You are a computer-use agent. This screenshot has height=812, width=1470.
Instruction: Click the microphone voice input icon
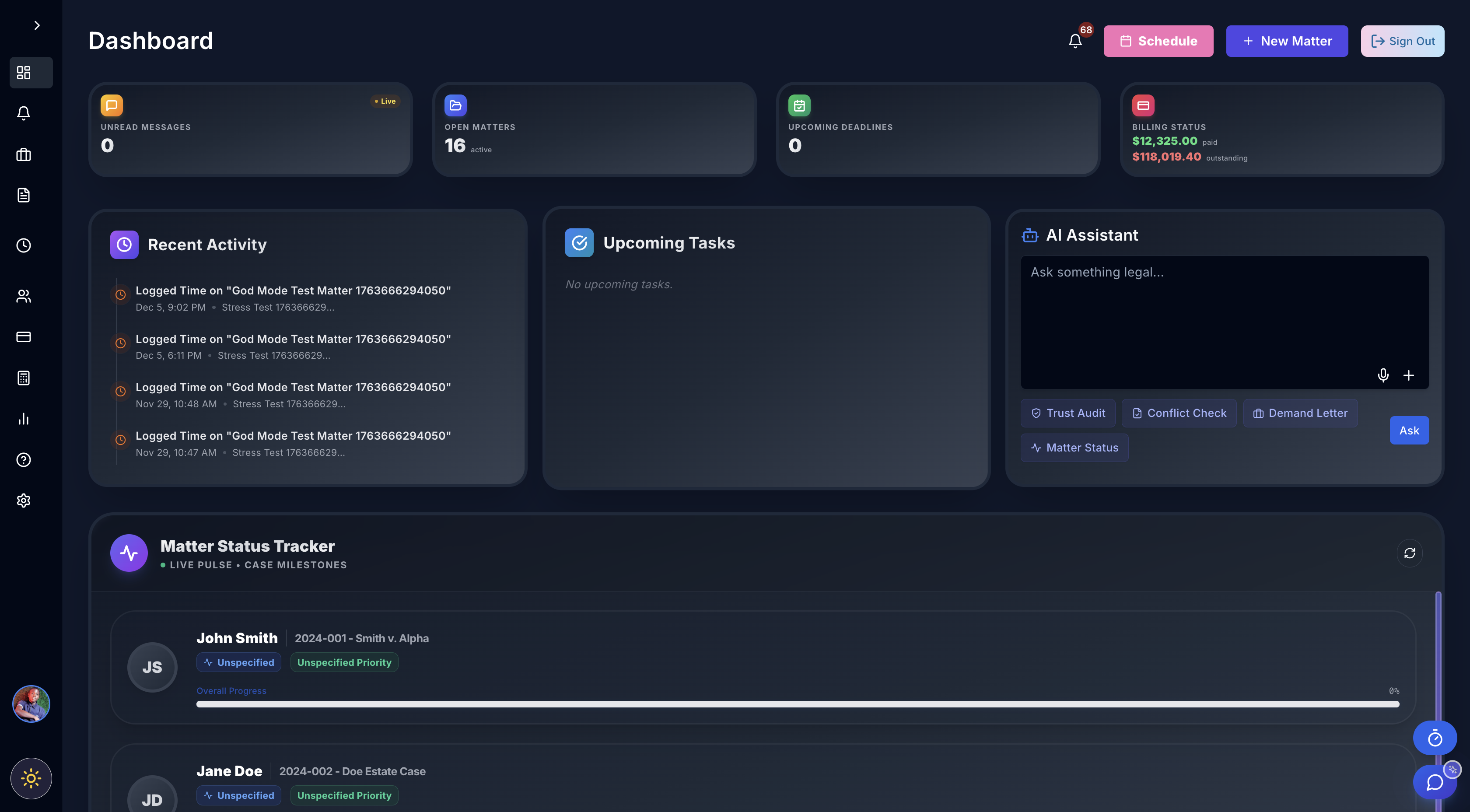point(1382,375)
